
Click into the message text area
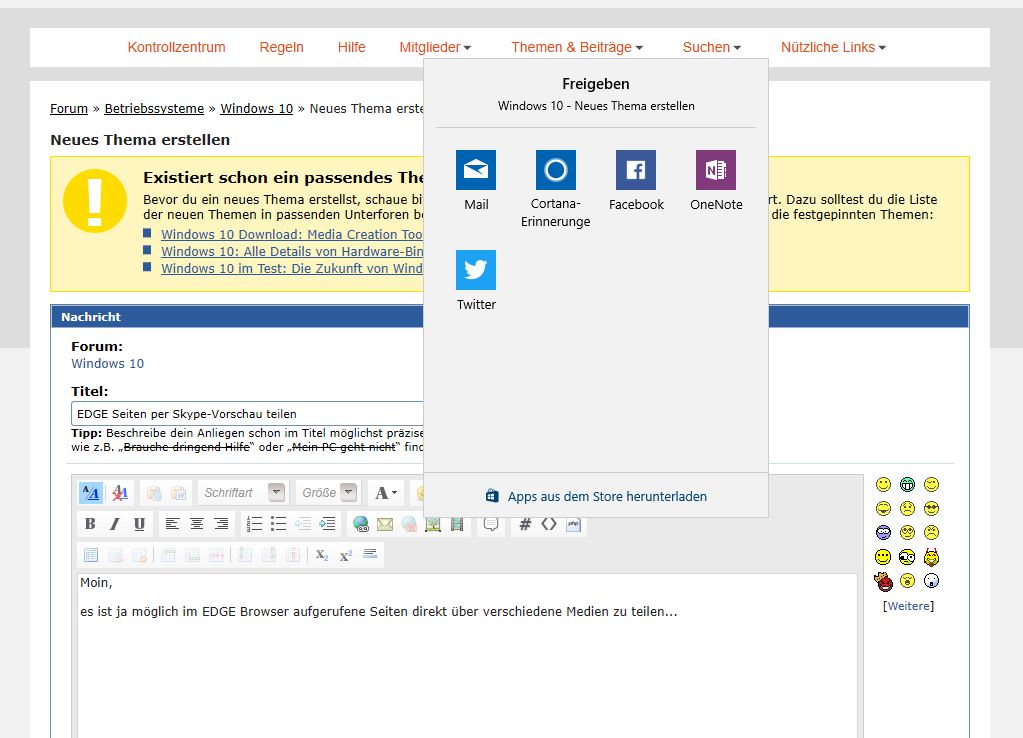467,656
